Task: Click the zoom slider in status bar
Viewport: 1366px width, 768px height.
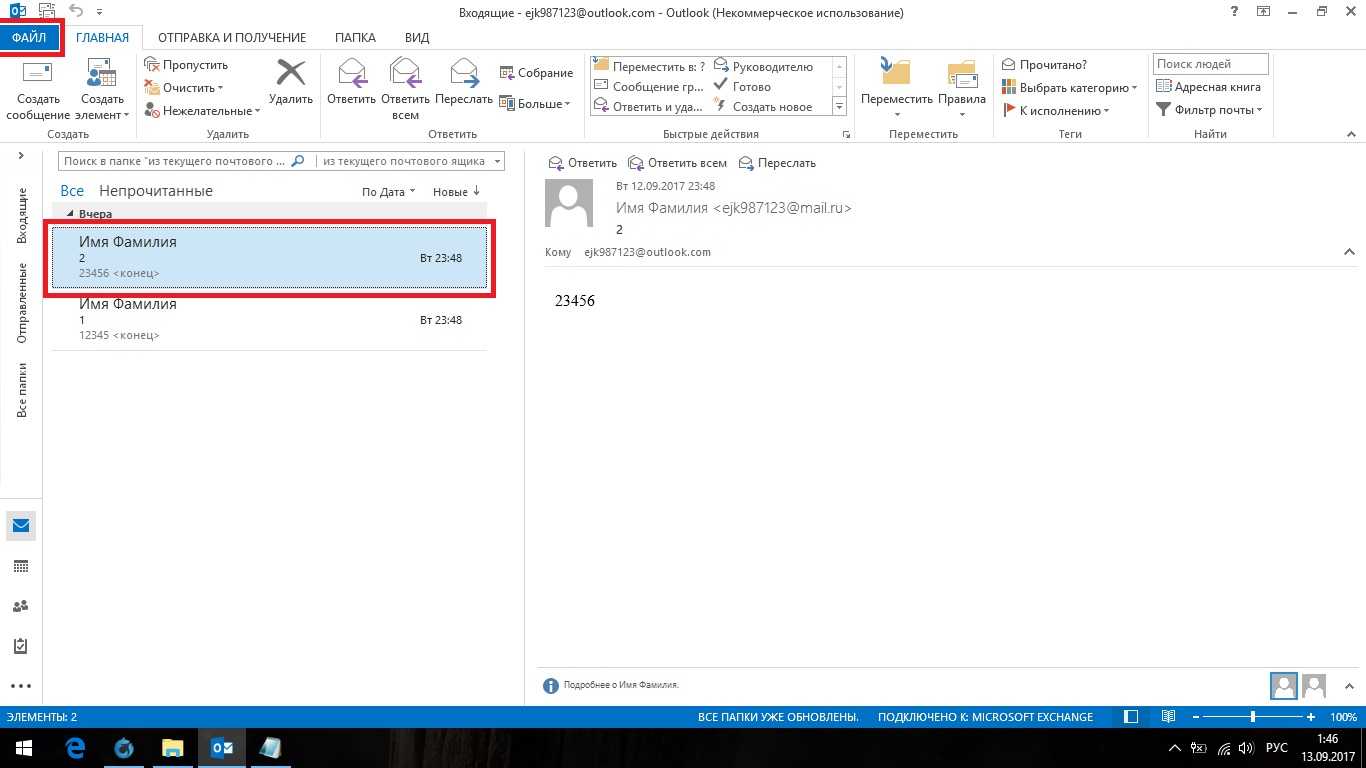Action: [1253, 717]
